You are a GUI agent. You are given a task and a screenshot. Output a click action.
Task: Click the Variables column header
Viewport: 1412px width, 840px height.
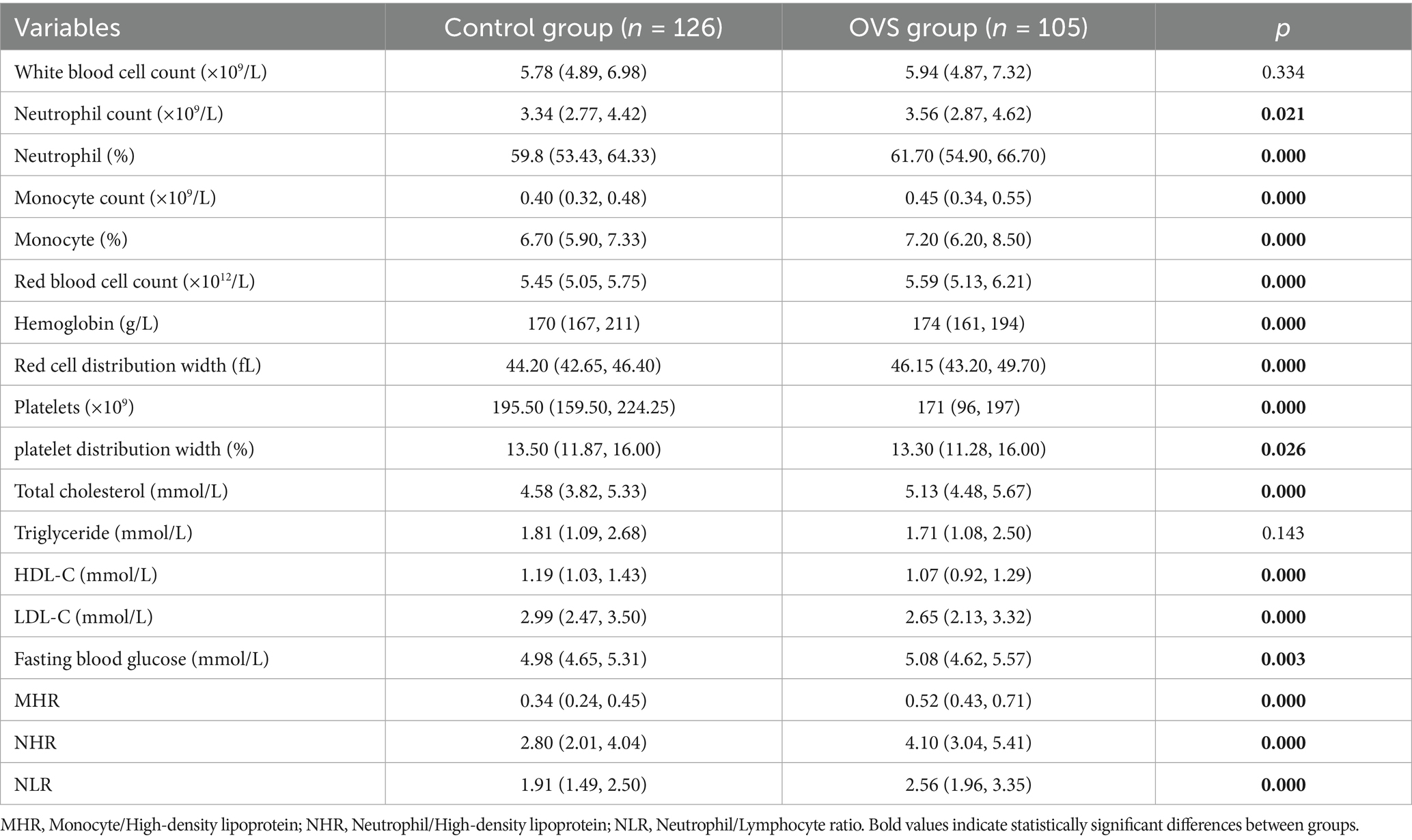67,28
